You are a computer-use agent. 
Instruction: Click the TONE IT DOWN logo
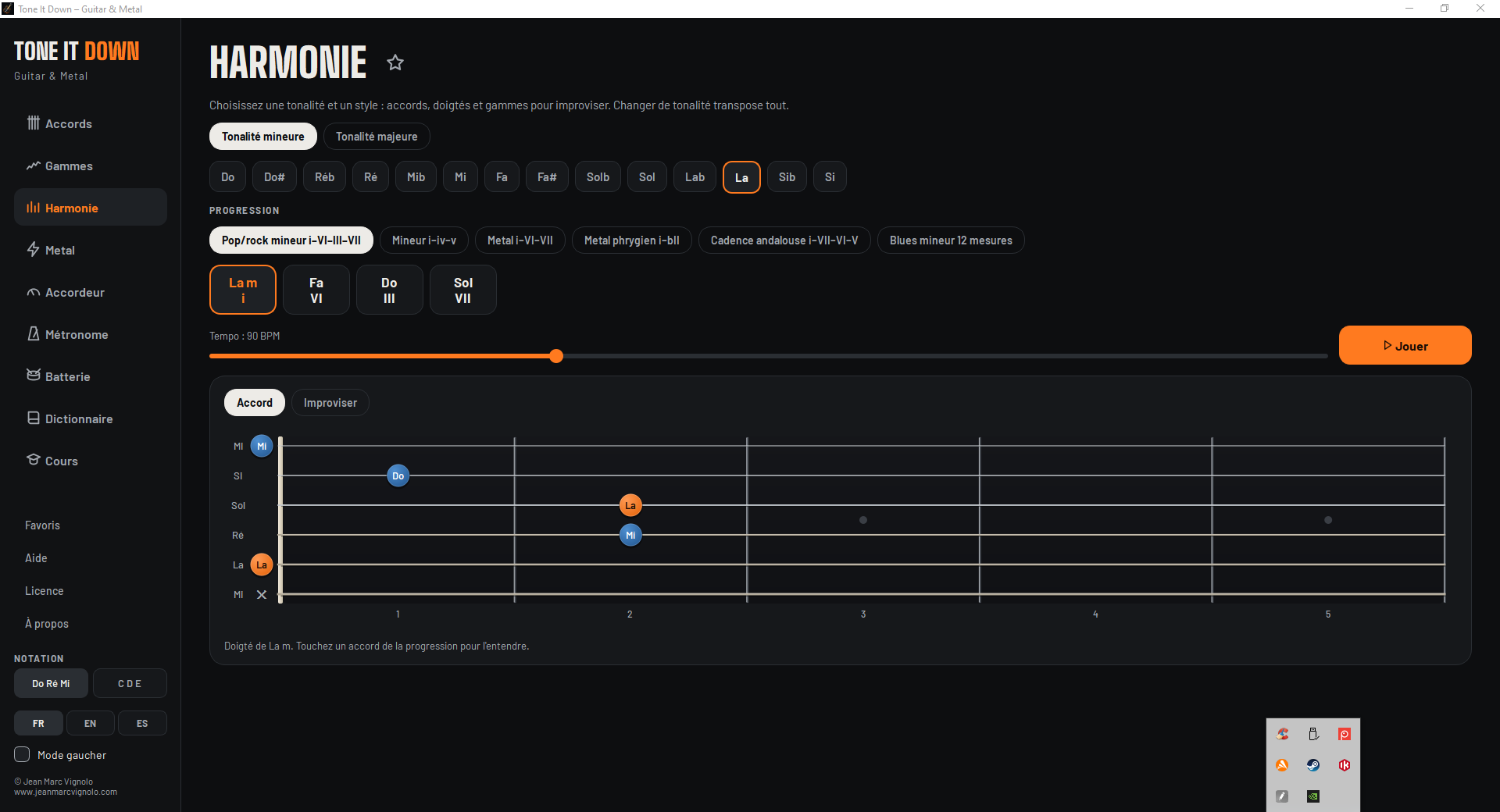pyautogui.click(x=77, y=52)
